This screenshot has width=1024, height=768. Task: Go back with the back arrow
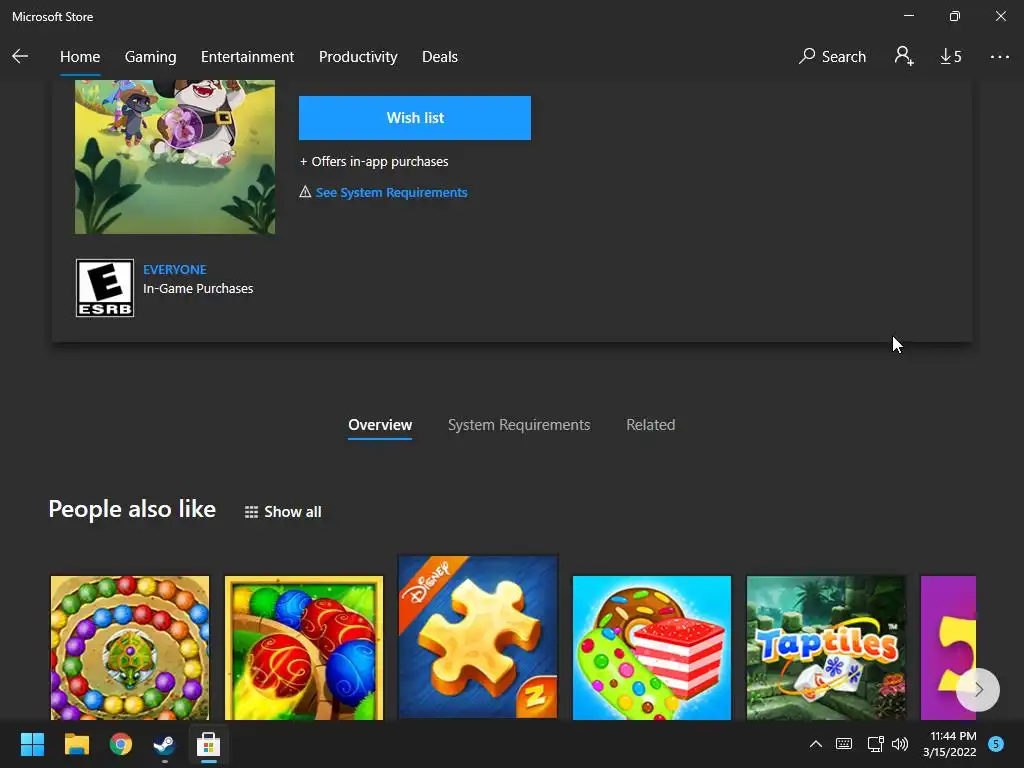tap(20, 57)
